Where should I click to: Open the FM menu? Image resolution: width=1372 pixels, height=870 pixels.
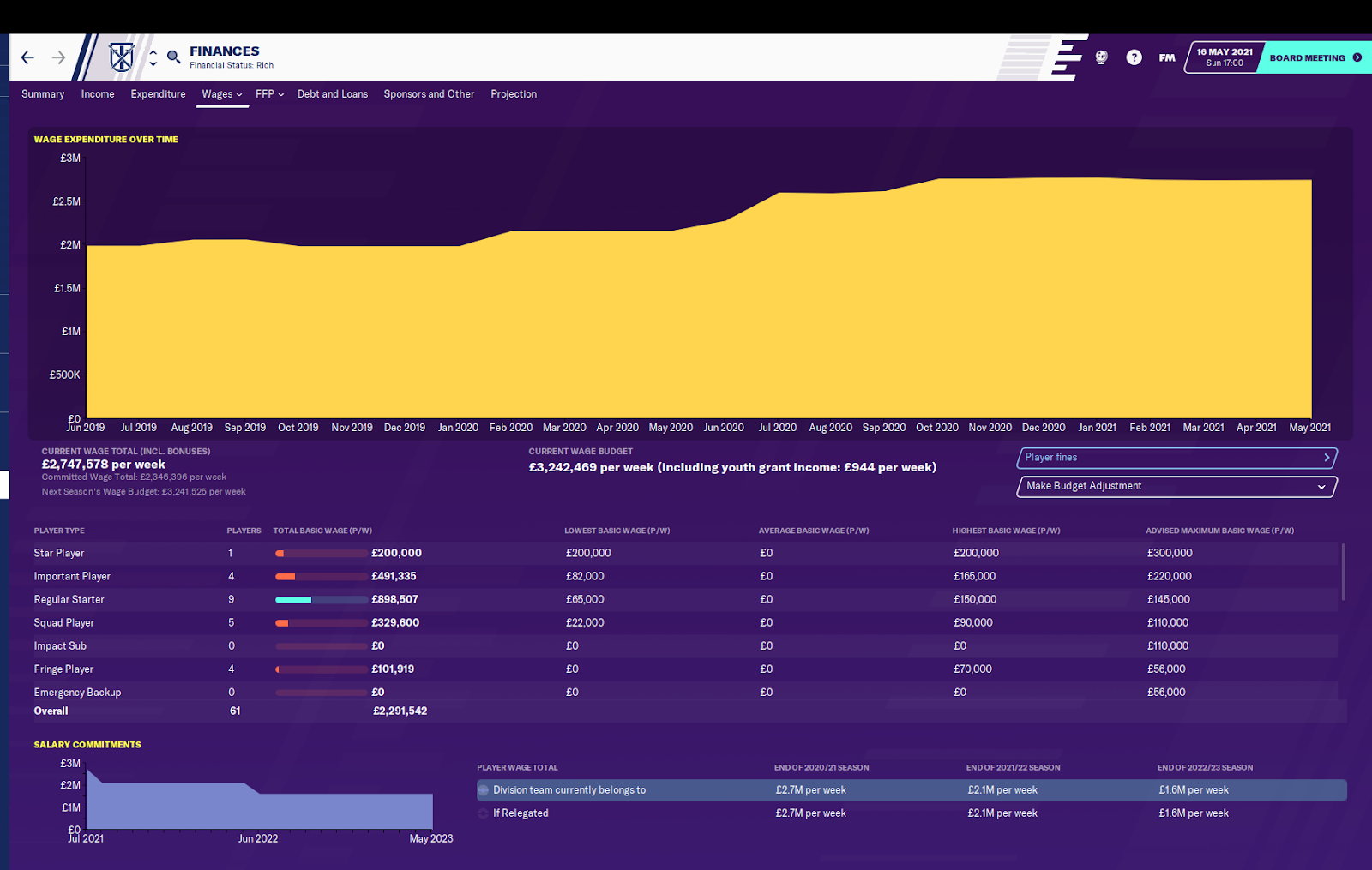click(1167, 57)
